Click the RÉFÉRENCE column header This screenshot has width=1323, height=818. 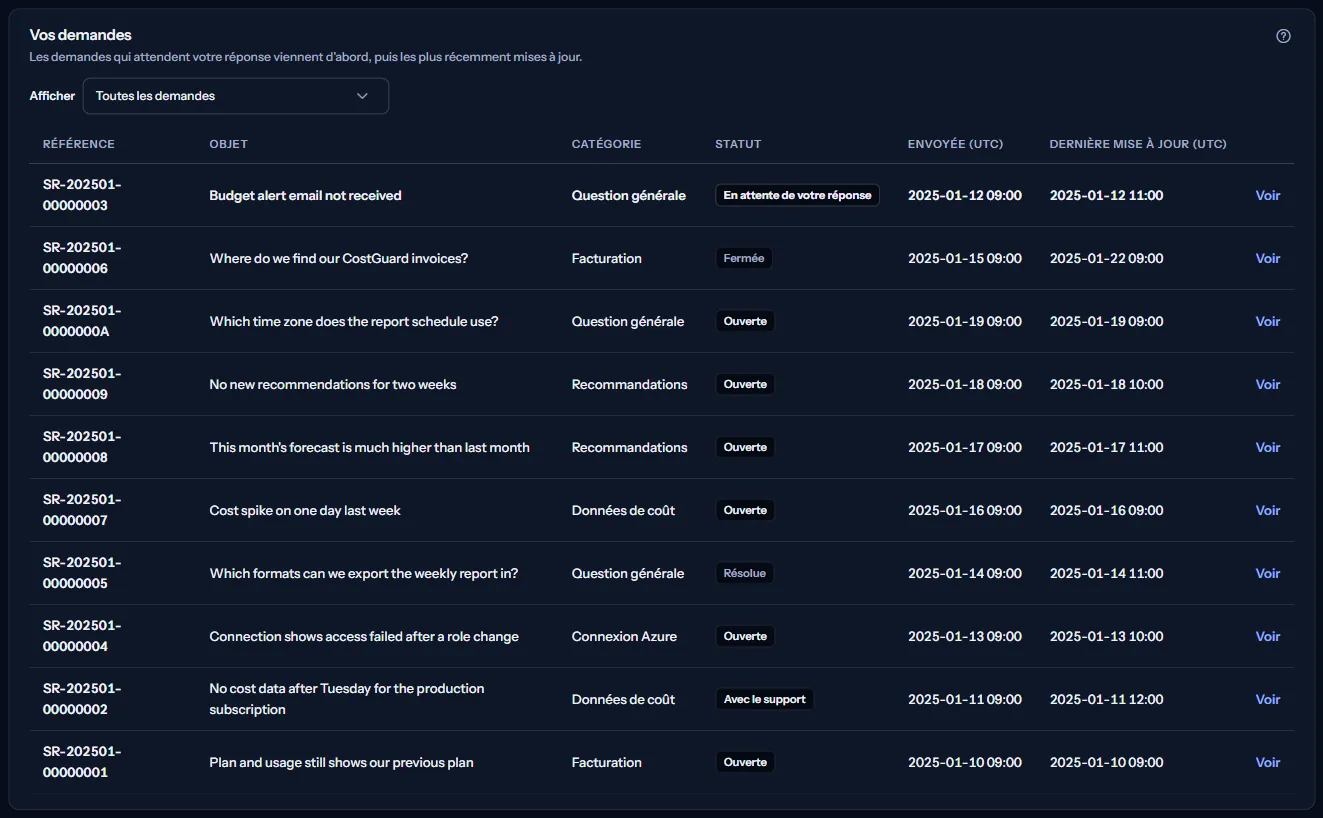click(79, 144)
